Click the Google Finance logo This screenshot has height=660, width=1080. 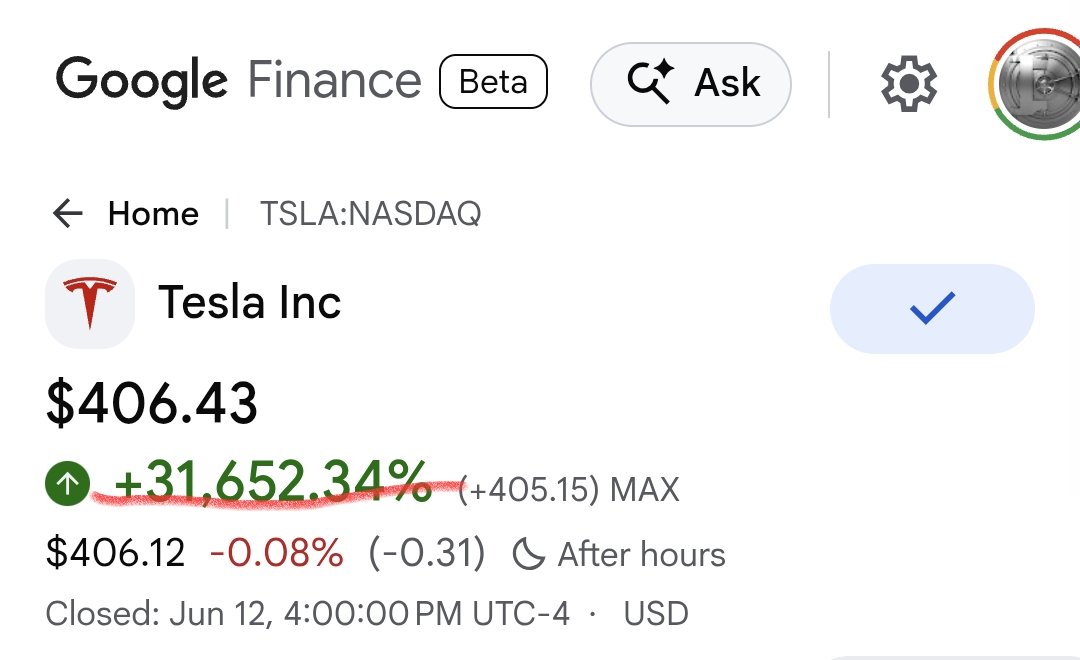pos(238,81)
